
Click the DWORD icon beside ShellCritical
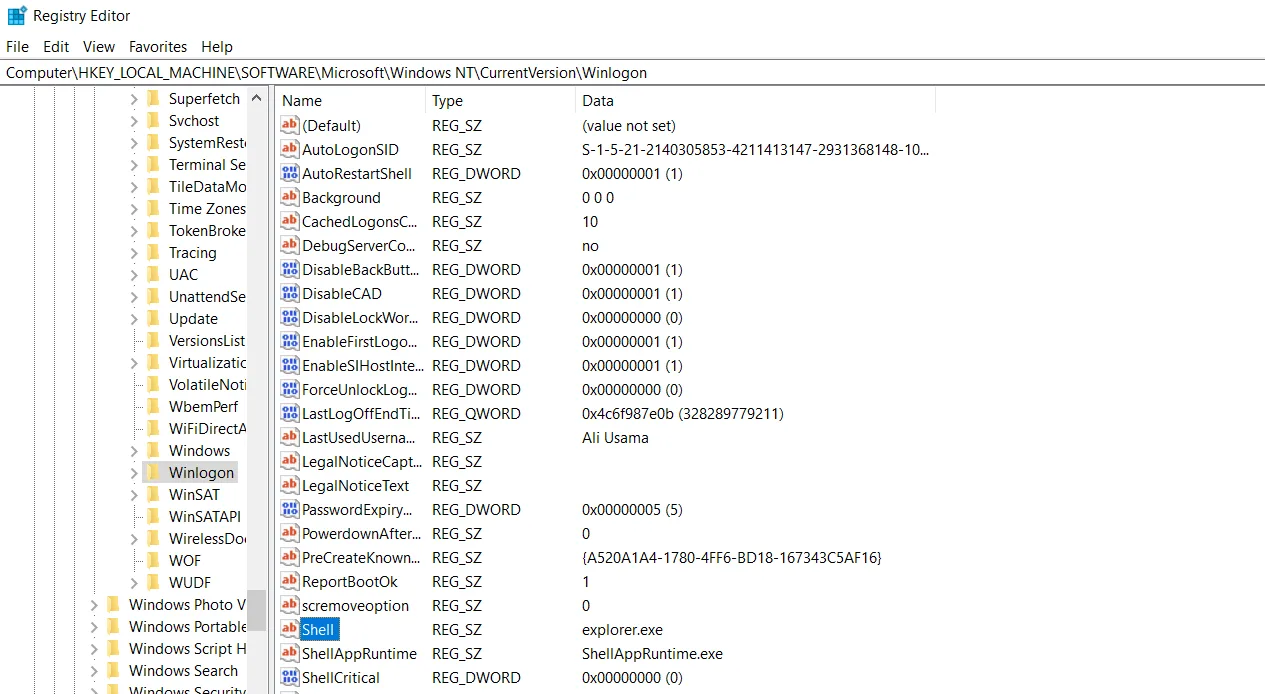point(288,677)
